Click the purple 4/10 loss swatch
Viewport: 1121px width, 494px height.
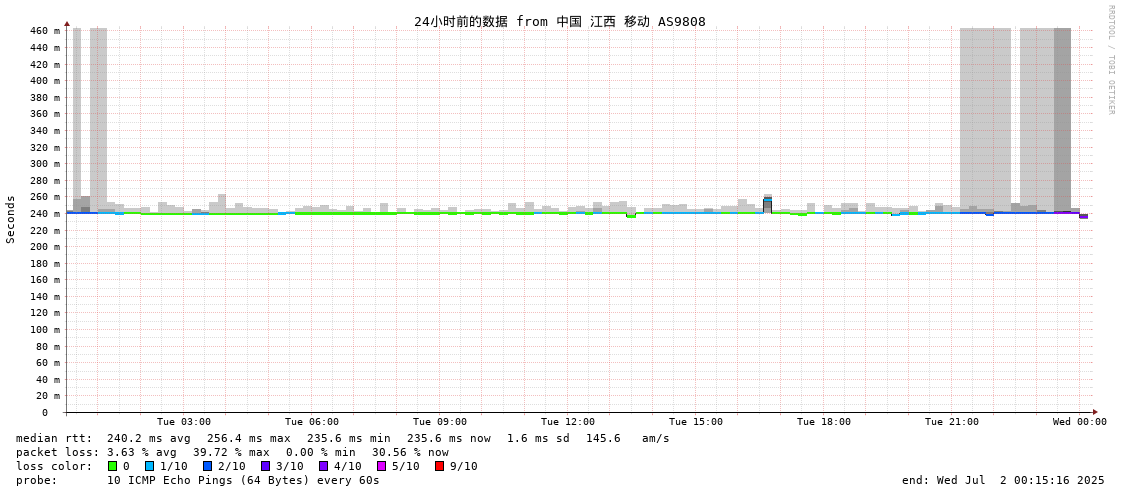(x=324, y=466)
